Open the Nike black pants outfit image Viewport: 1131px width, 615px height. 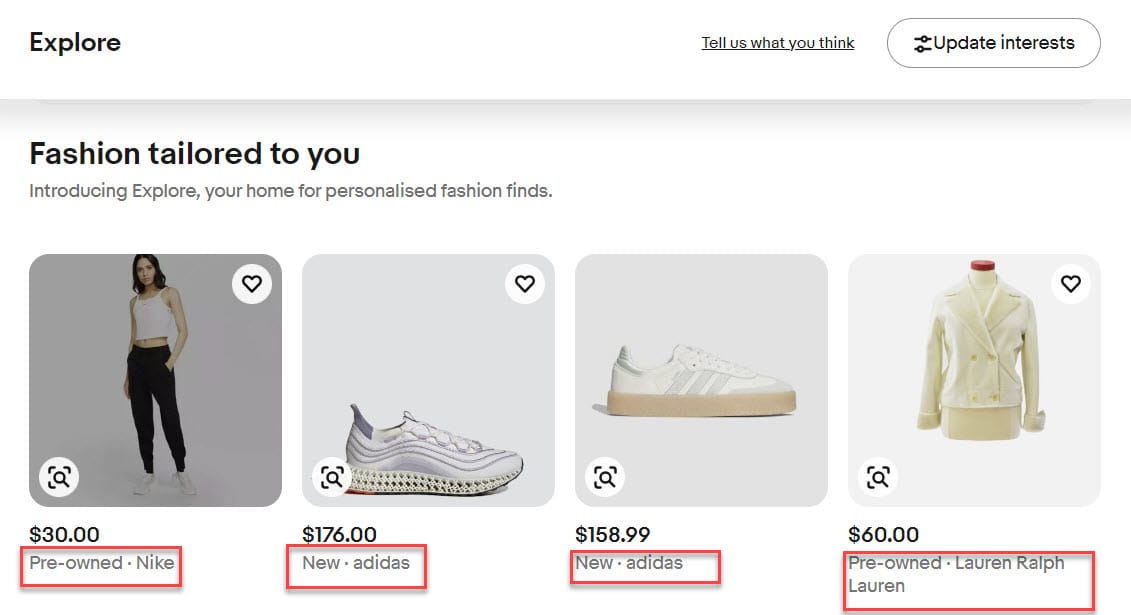click(155, 380)
